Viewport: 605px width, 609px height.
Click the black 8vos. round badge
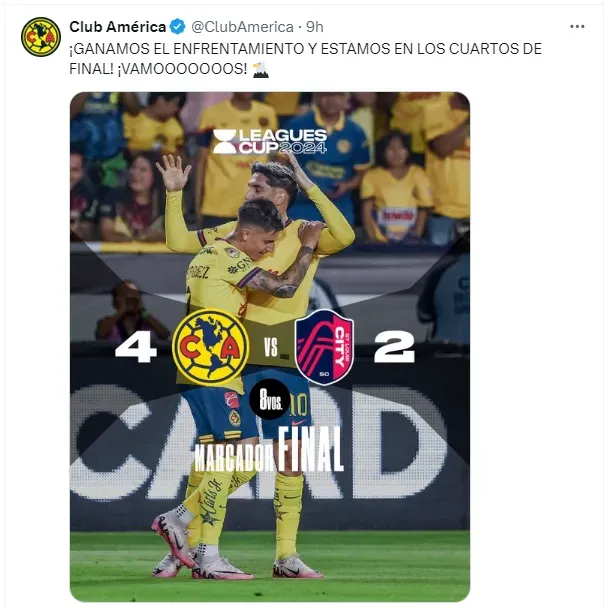pyautogui.click(x=270, y=399)
